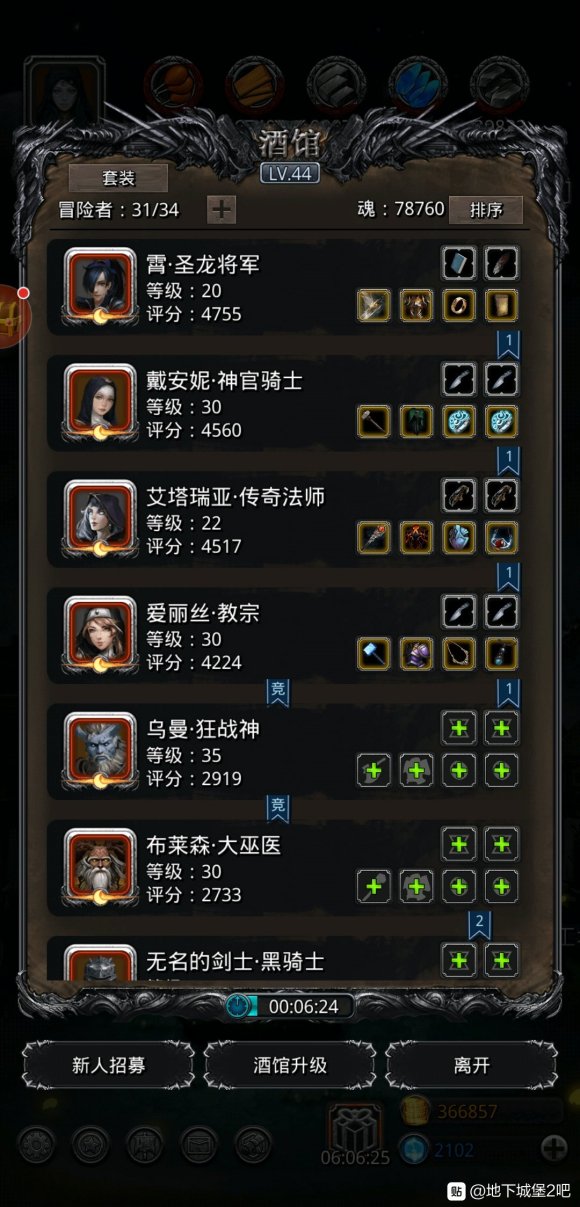Select the 霄·圣龙将军 portrait
The width and height of the screenshot is (580, 1207).
click(100, 287)
